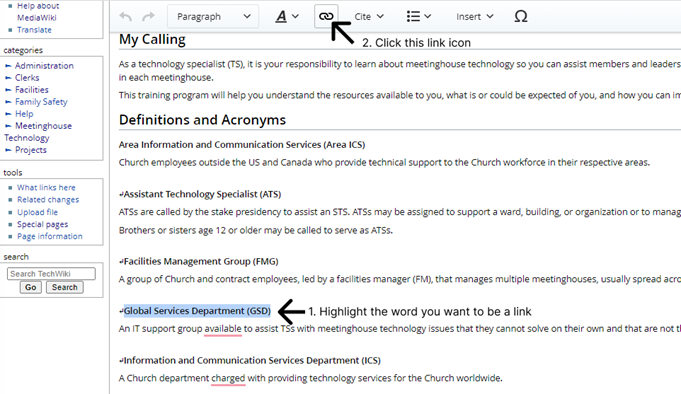Click the Search button
The height and width of the screenshot is (394, 681).
pos(65,288)
